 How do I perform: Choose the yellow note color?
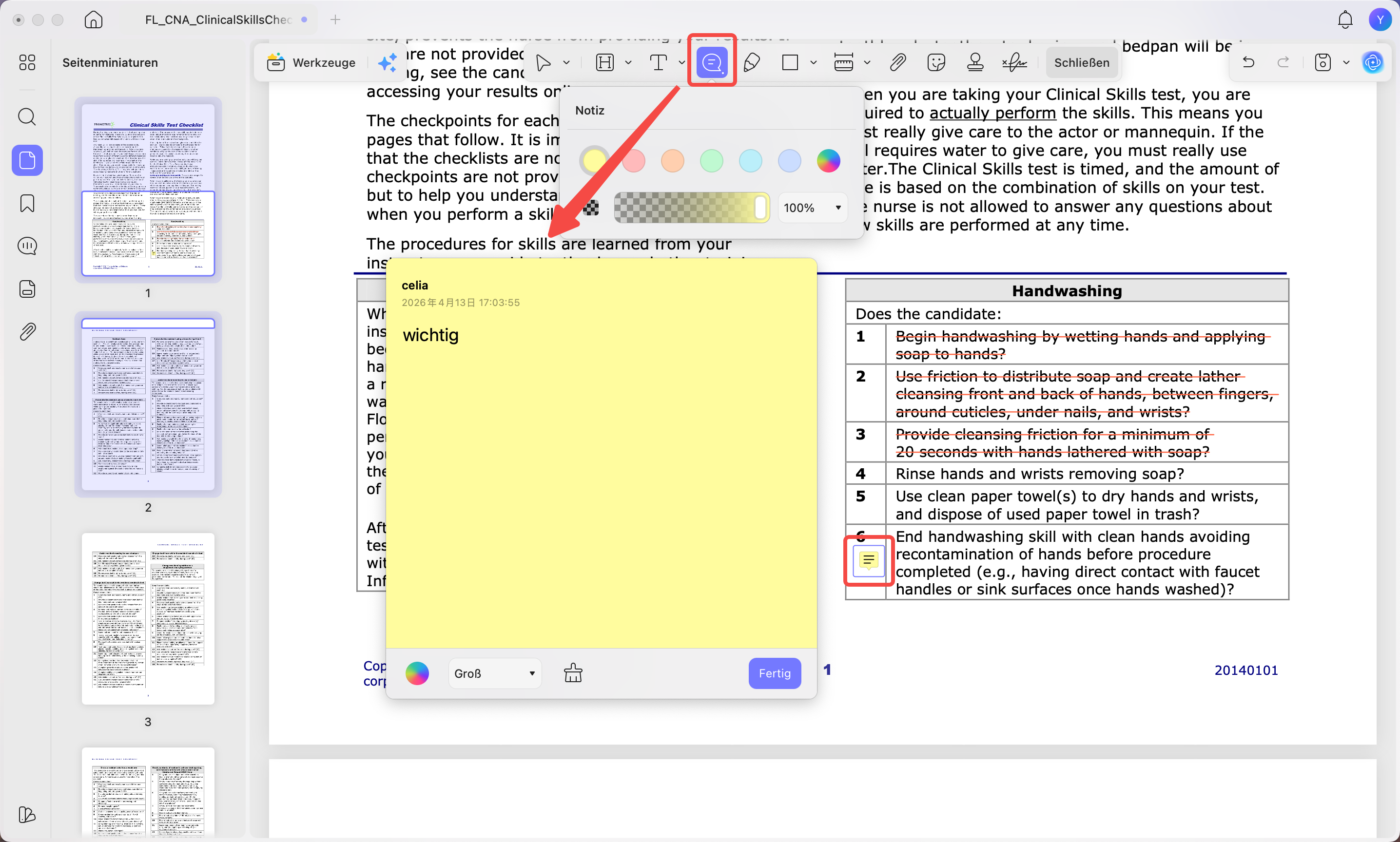[594, 161]
